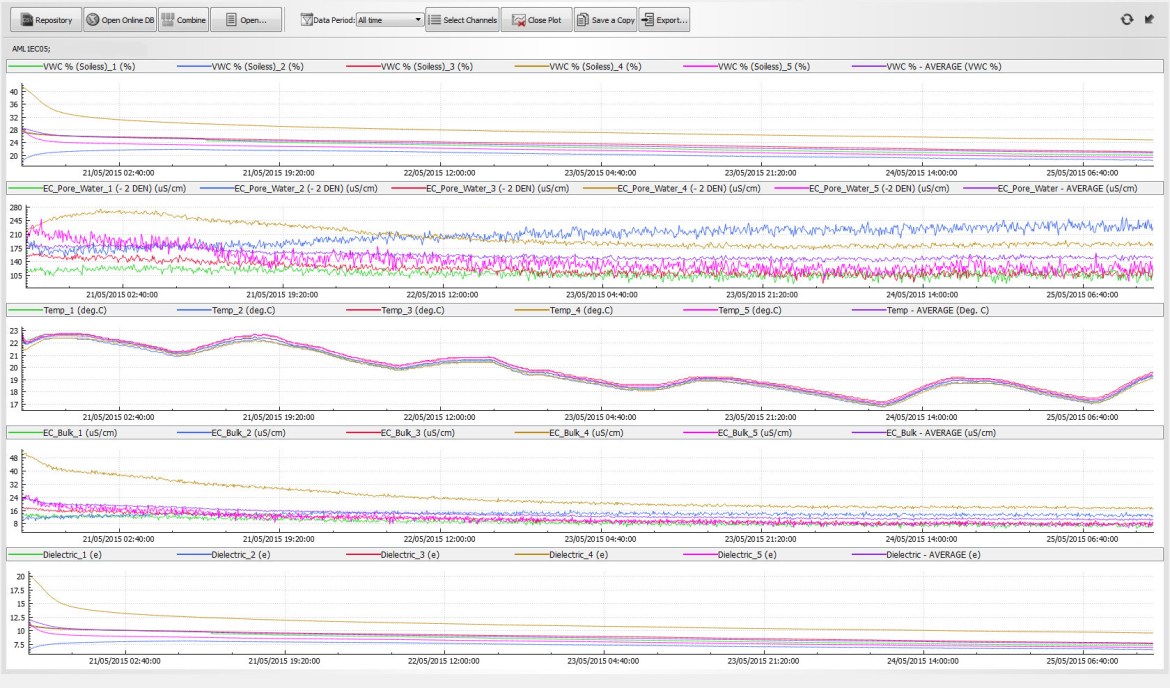
Task: Open the Online DB connection
Action: [x=120, y=20]
